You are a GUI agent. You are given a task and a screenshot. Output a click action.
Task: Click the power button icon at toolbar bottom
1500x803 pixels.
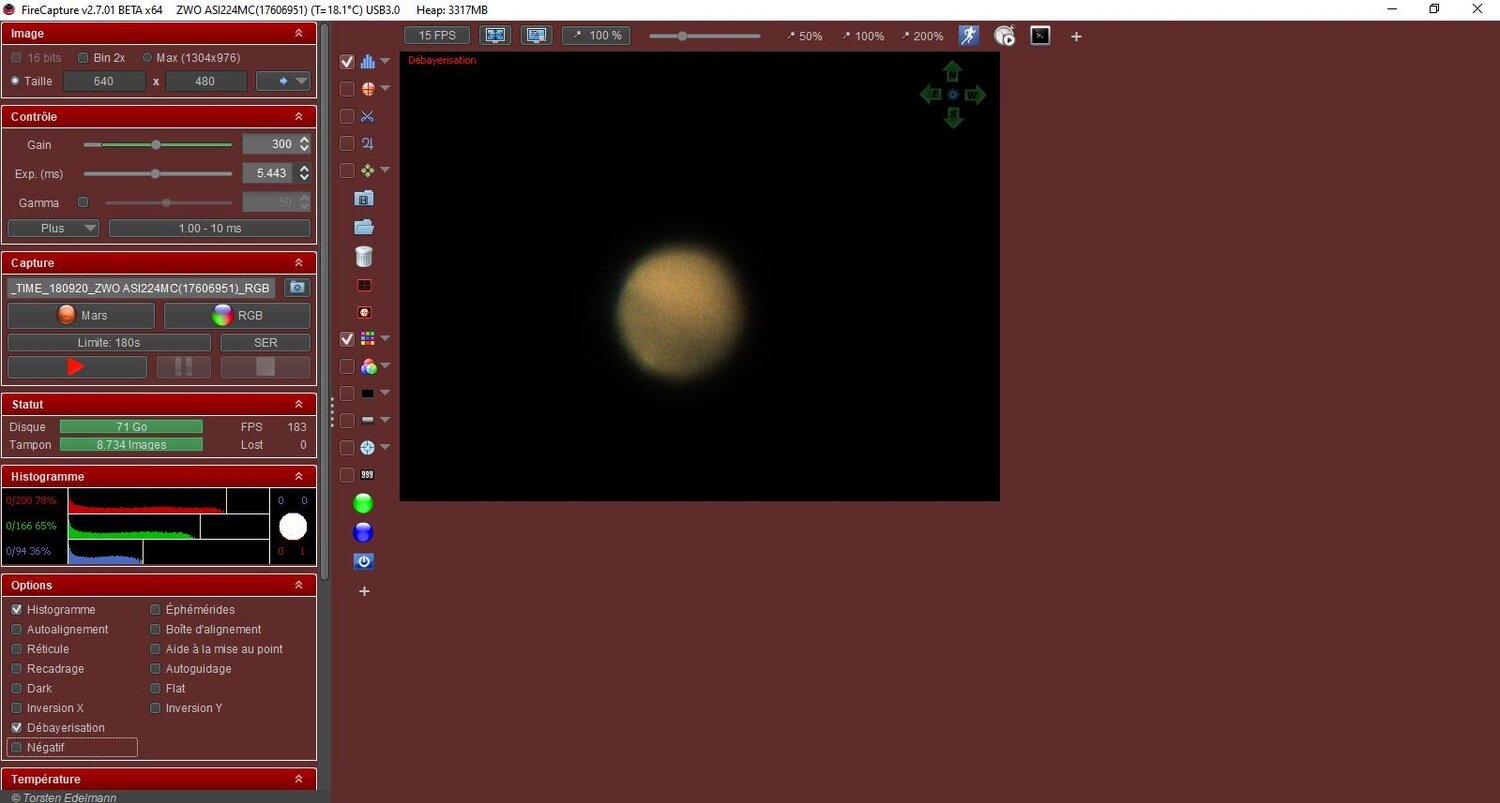click(x=363, y=561)
